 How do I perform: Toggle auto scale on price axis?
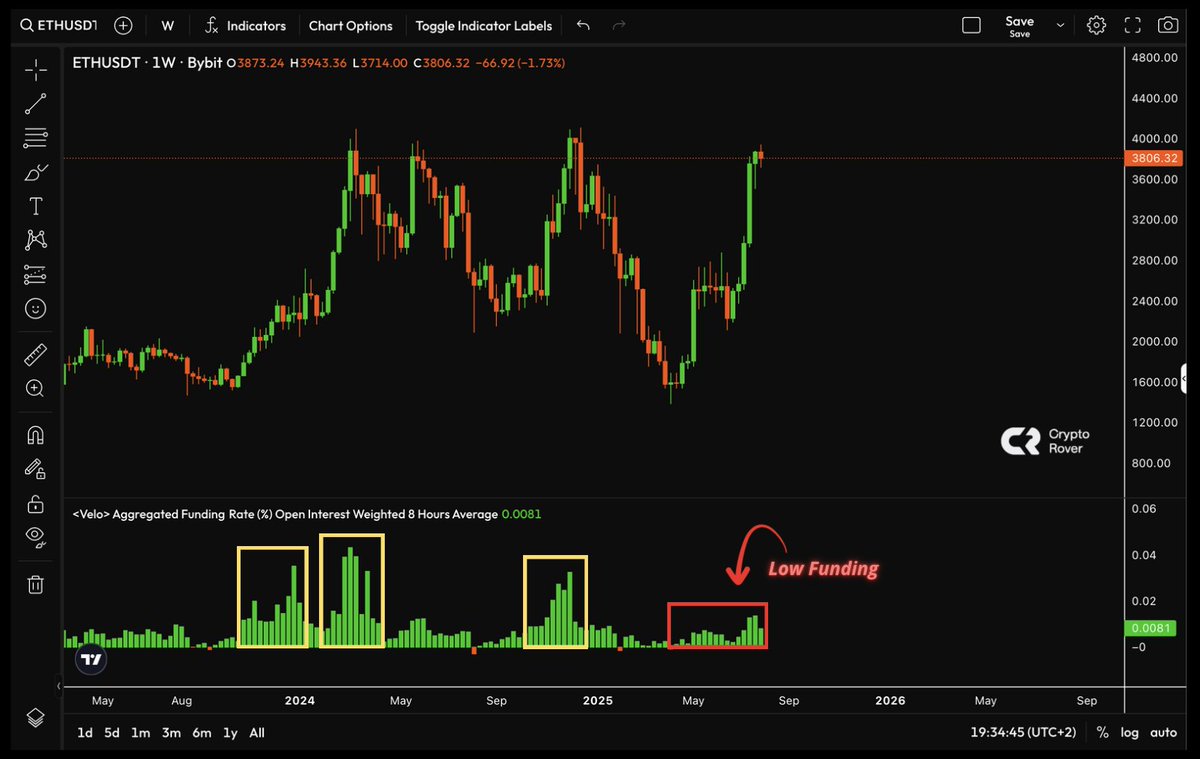[1163, 732]
